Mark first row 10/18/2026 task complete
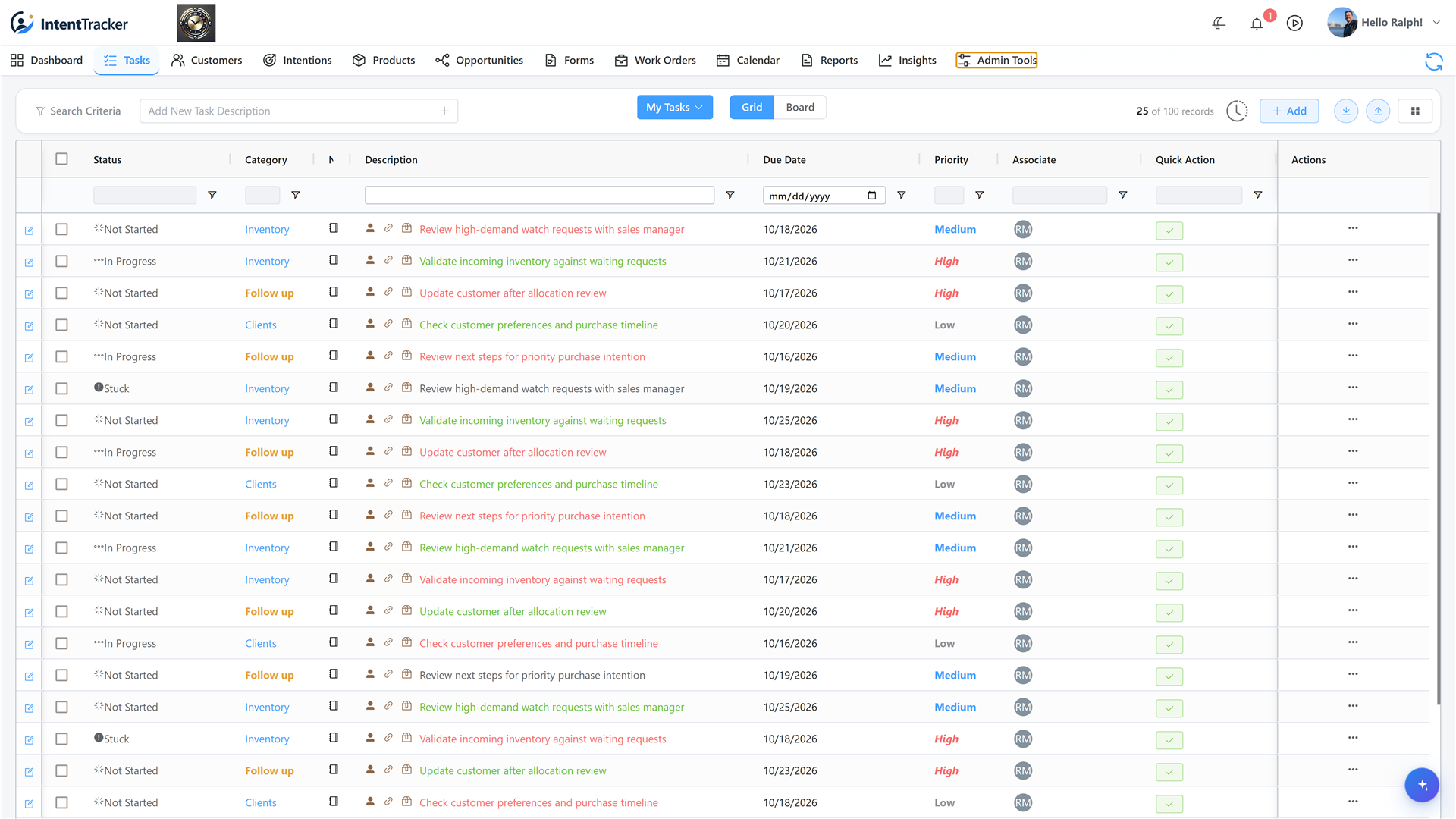 point(1169,231)
